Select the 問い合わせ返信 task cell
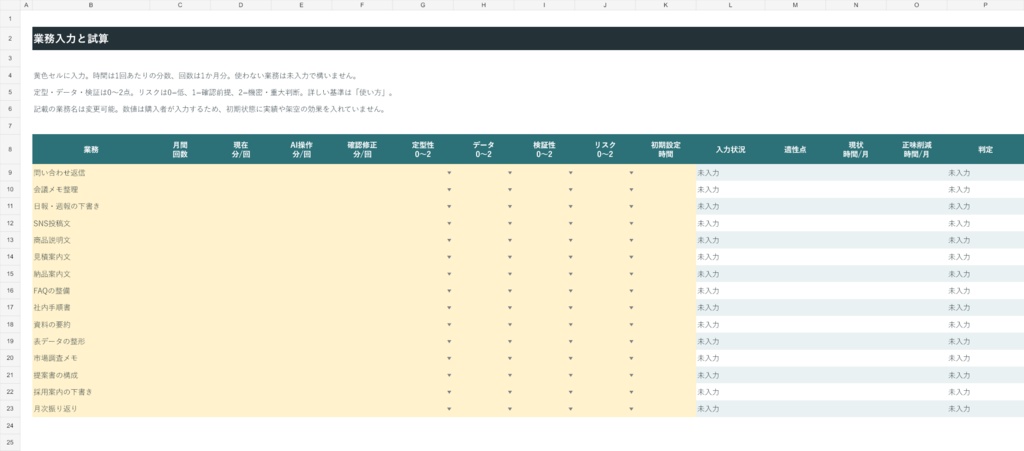 pyautogui.click(x=91, y=173)
